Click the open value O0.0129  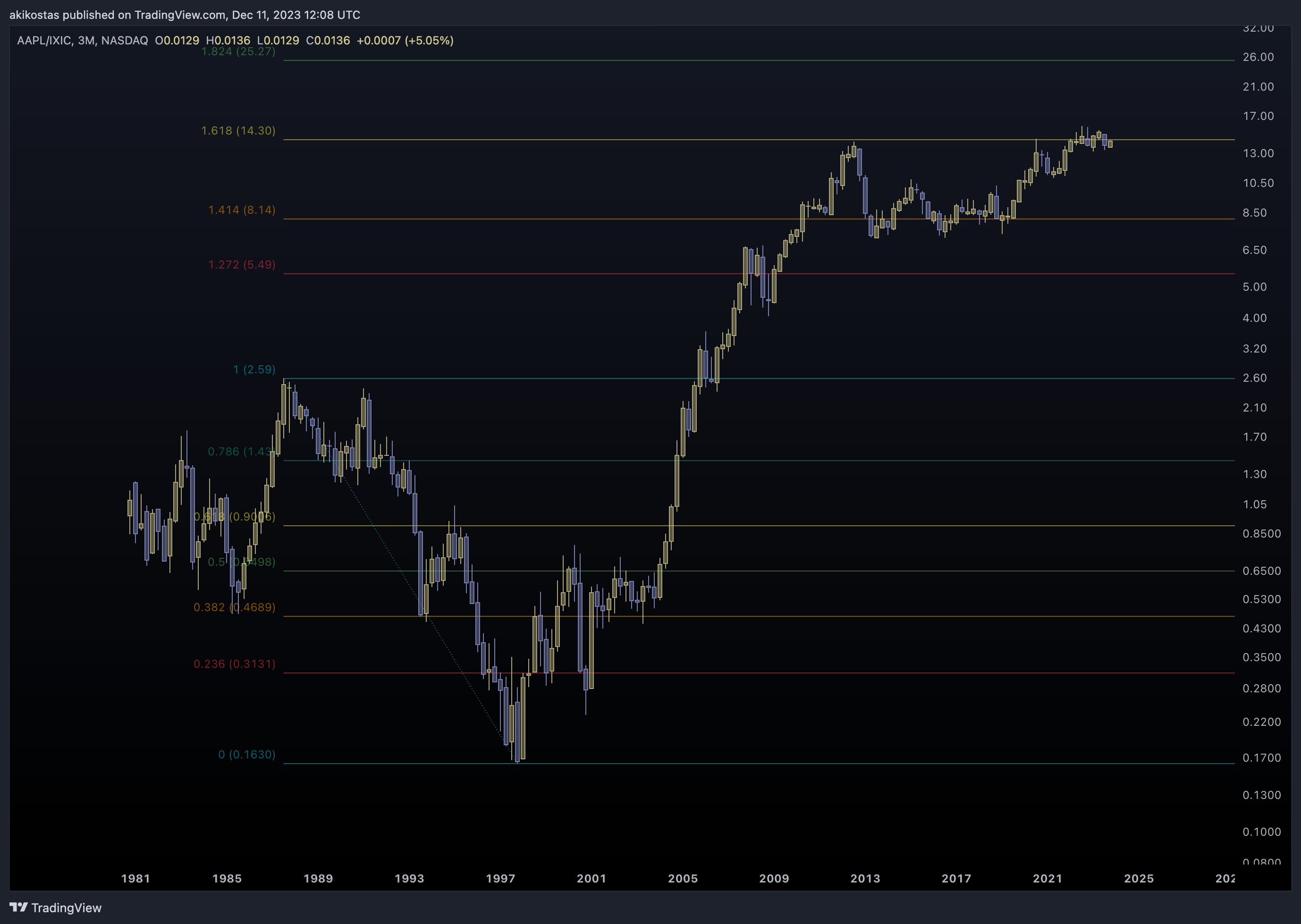[177, 41]
